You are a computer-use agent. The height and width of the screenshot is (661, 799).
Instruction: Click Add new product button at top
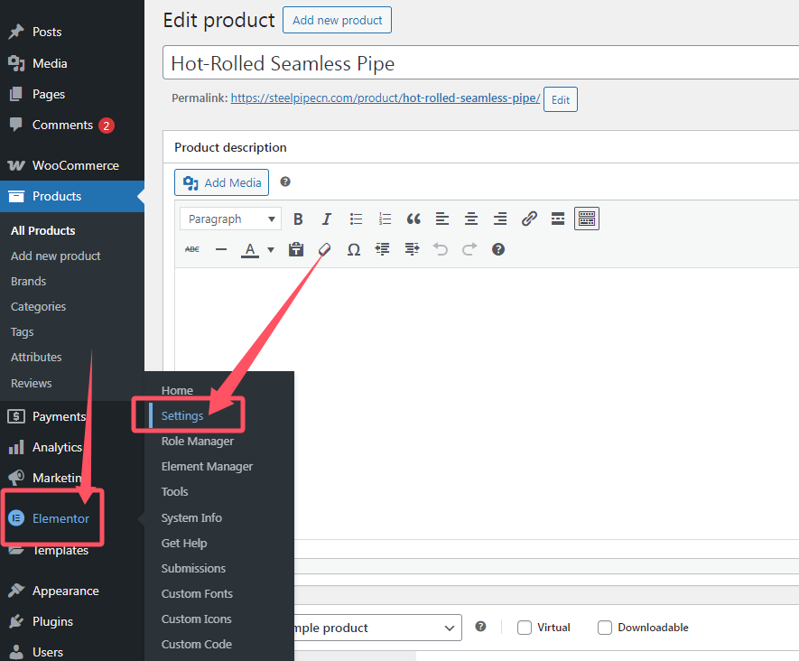[x=337, y=20]
